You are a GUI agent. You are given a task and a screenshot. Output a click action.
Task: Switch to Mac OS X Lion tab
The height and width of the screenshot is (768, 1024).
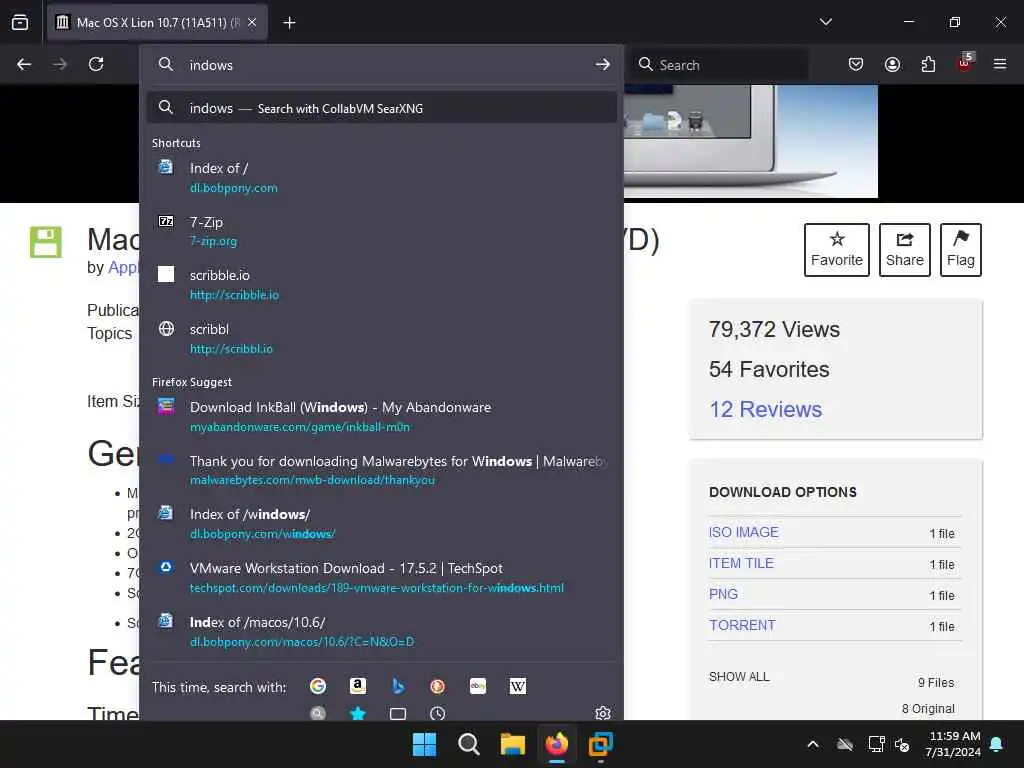[x=157, y=22]
